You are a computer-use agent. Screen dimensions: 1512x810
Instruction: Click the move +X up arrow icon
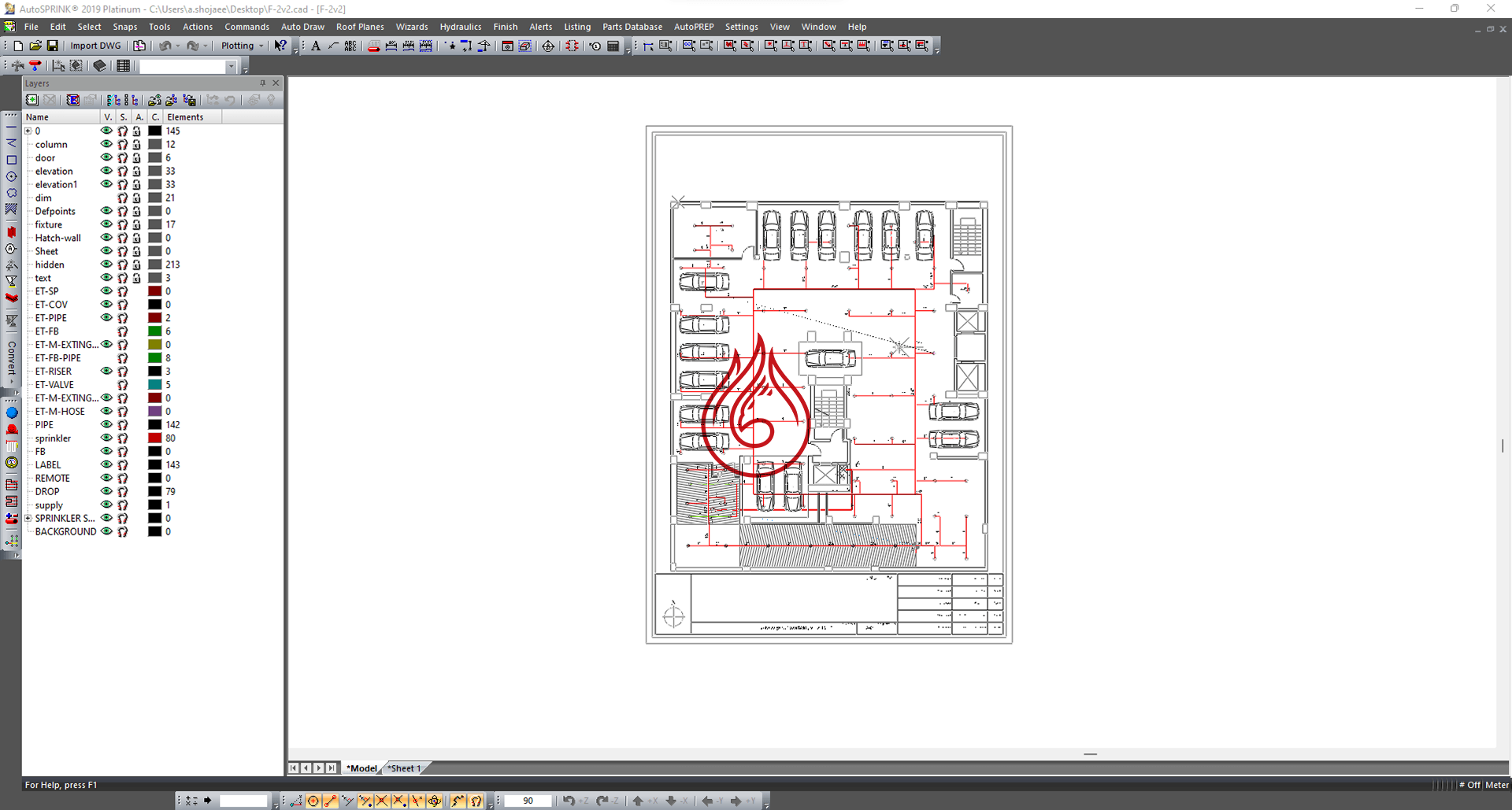[645, 801]
